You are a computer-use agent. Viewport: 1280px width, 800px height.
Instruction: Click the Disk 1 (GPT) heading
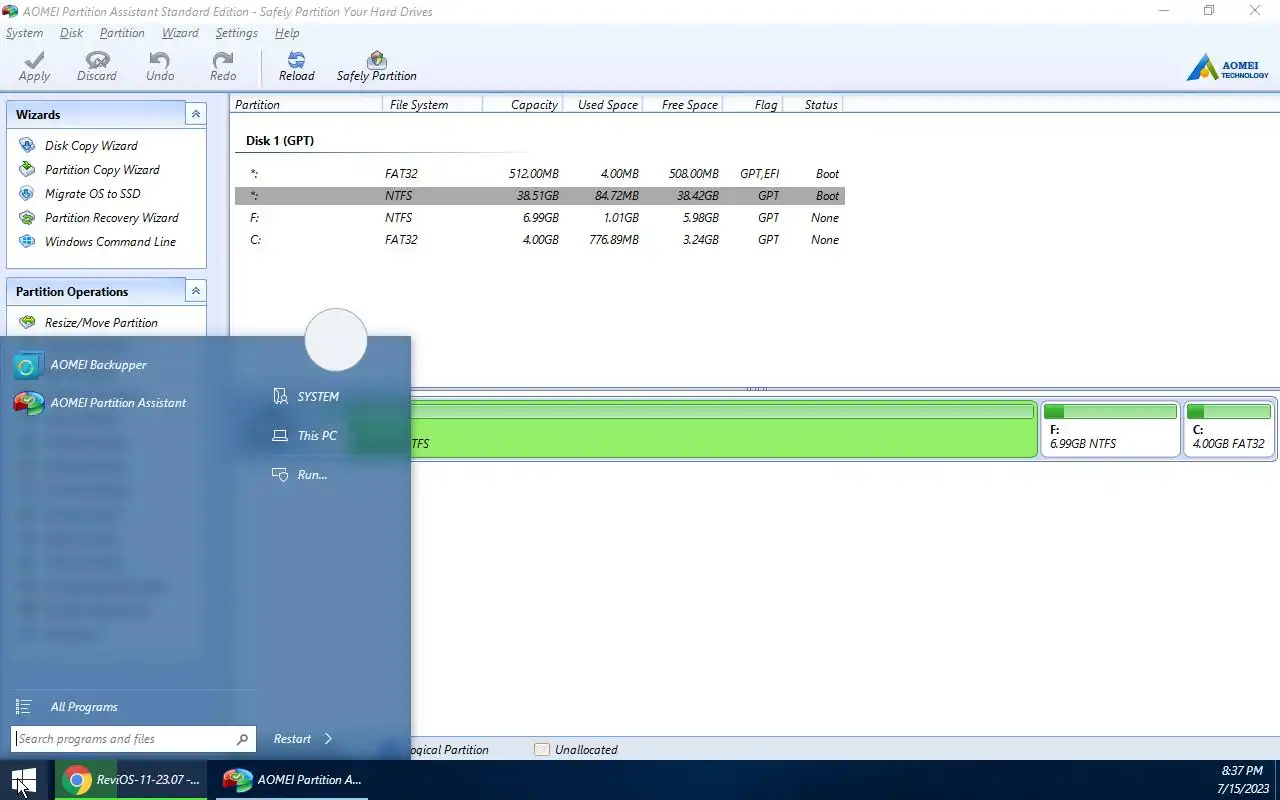[280, 141]
